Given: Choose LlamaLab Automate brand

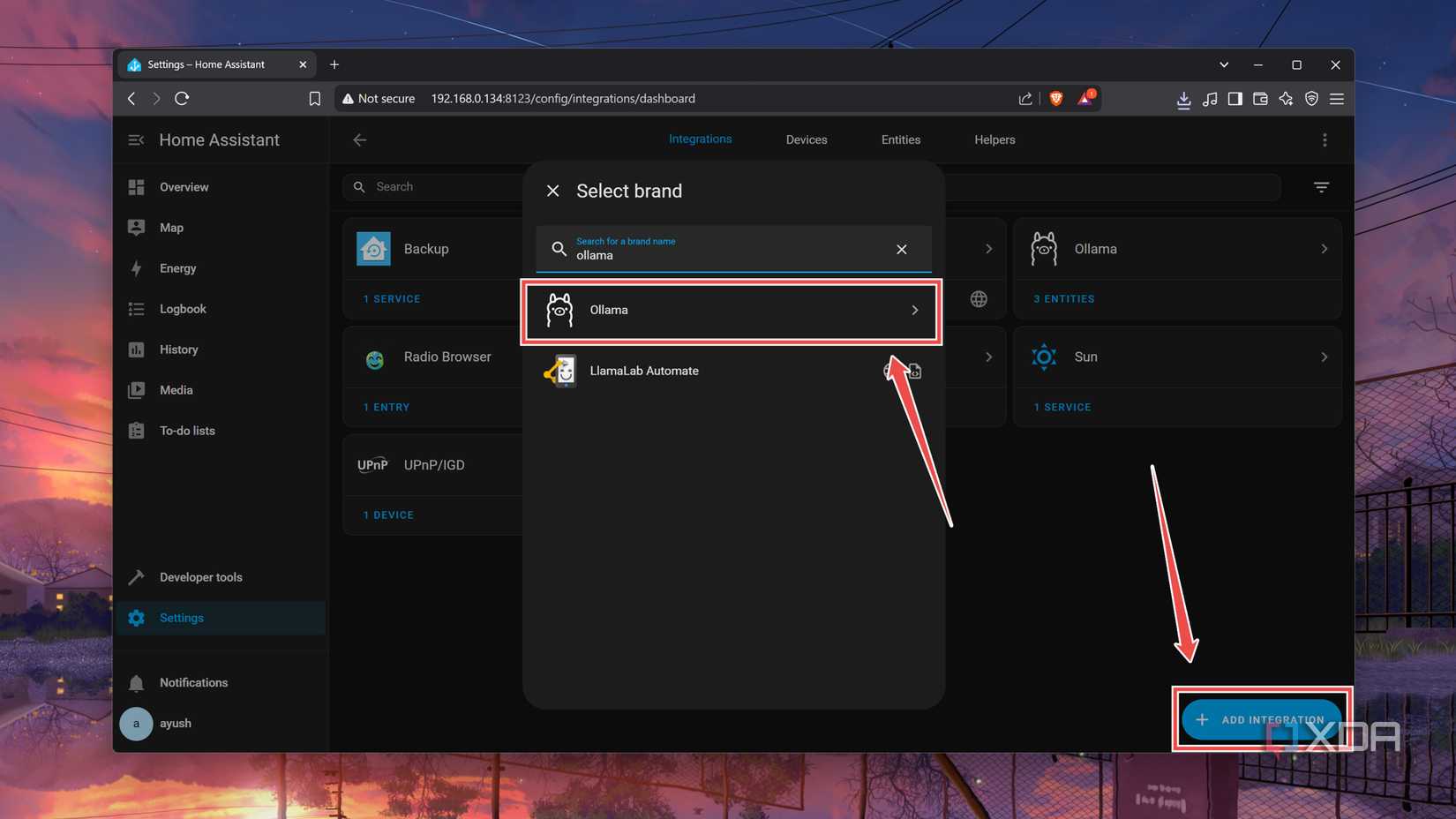Looking at the screenshot, I should tap(732, 372).
